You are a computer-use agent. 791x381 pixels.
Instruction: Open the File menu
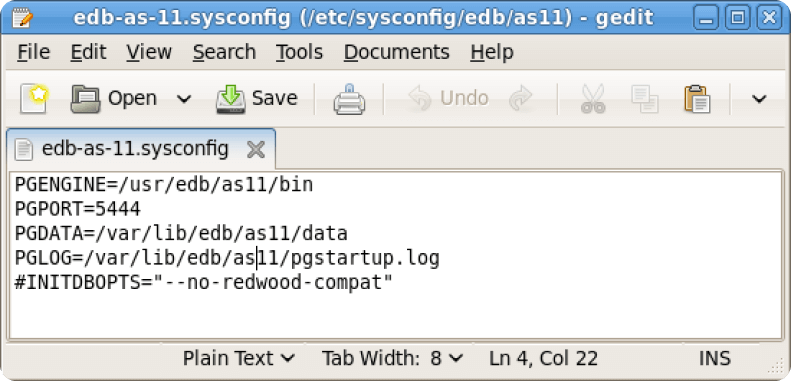(x=33, y=52)
